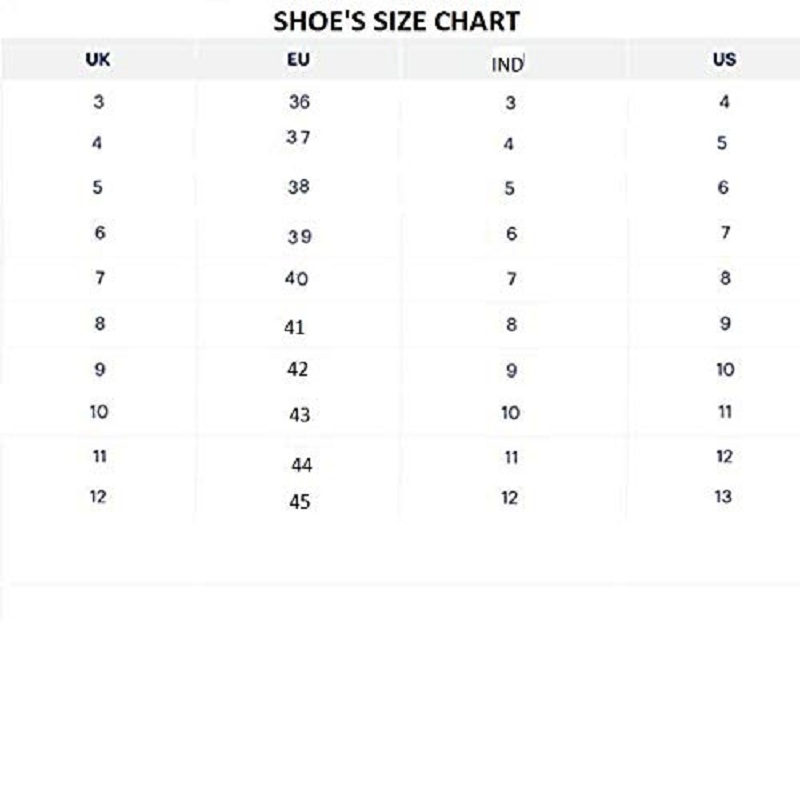Click UK size 8 cell
Screen dimensions: 800x800
[x=99, y=324]
